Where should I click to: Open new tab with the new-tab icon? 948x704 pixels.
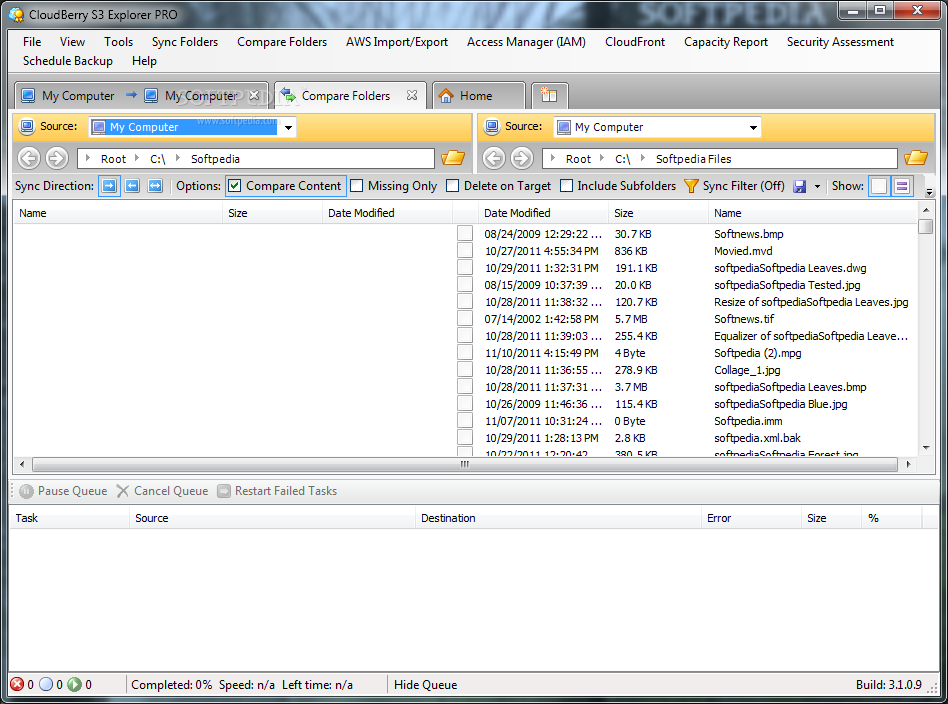(x=549, y=95)
